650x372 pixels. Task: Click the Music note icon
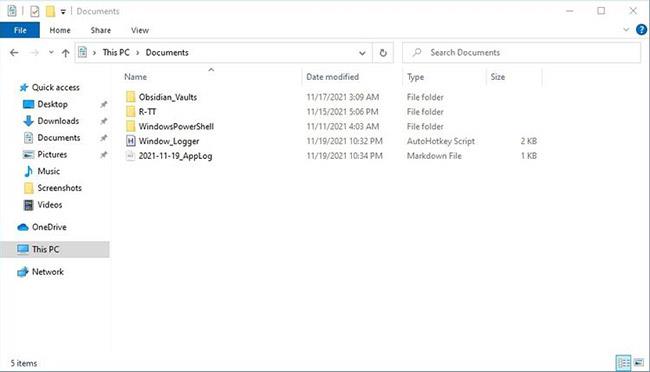pos(28,171)
